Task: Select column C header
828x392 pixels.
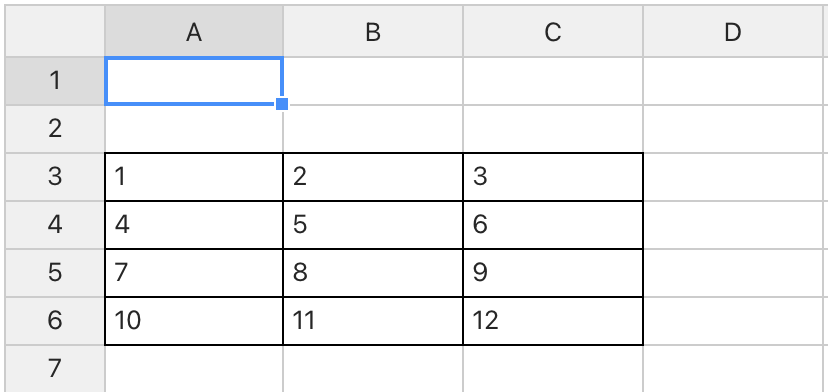Action: 553,31
